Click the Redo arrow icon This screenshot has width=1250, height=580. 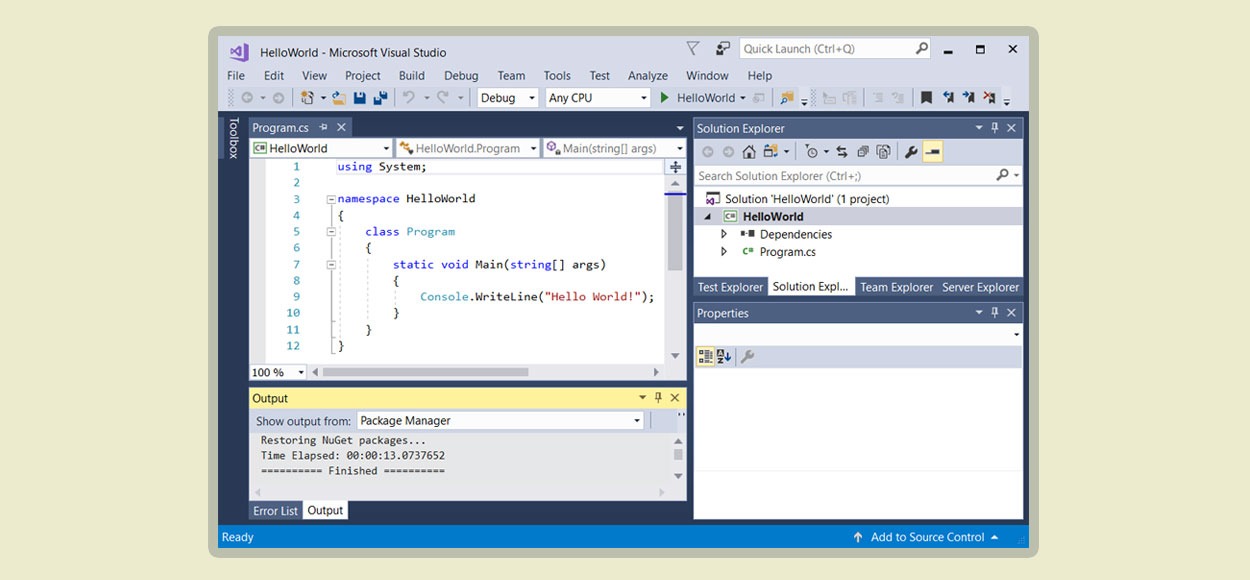(443, 98)
